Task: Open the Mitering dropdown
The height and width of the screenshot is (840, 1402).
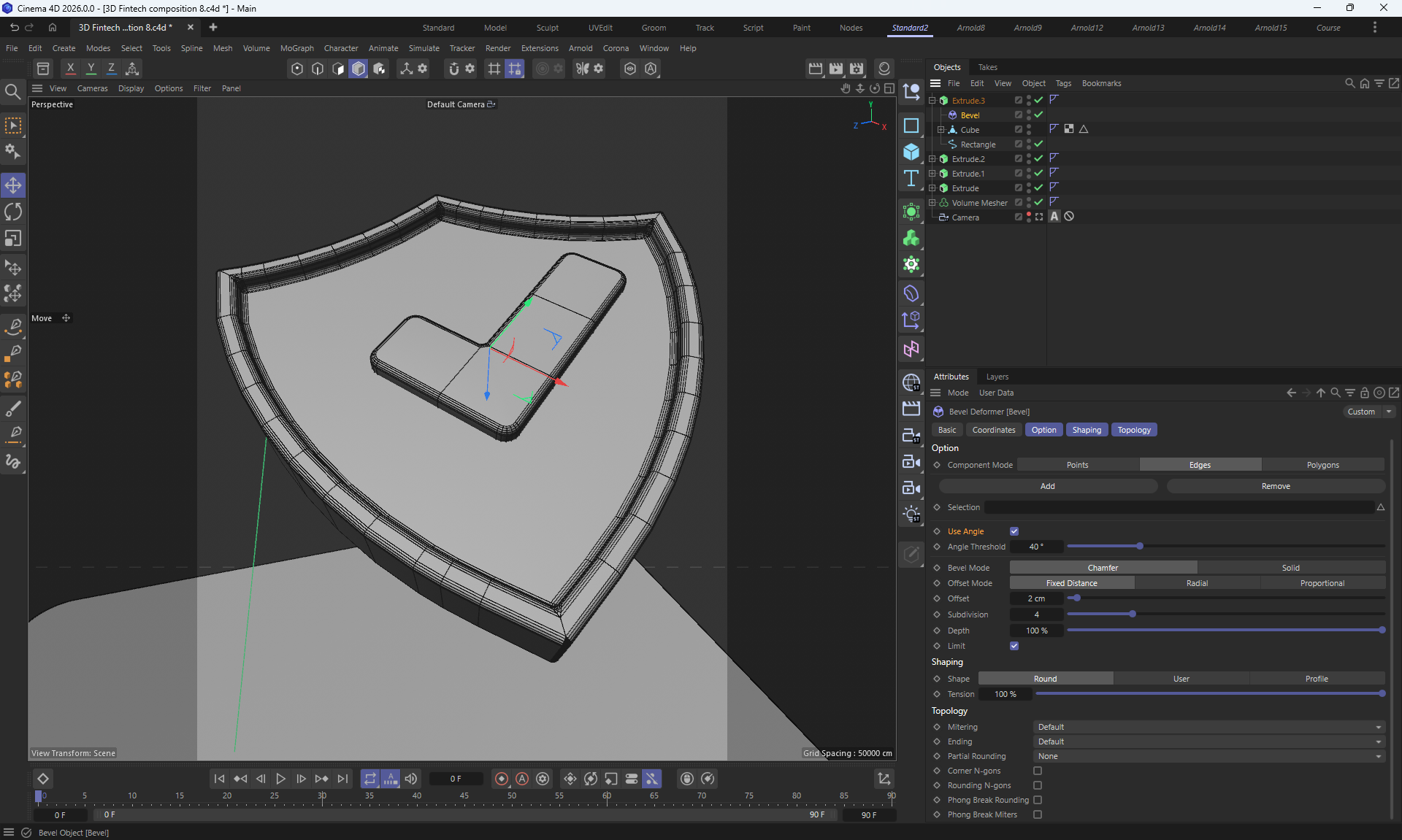Action: coord(1208,727)
